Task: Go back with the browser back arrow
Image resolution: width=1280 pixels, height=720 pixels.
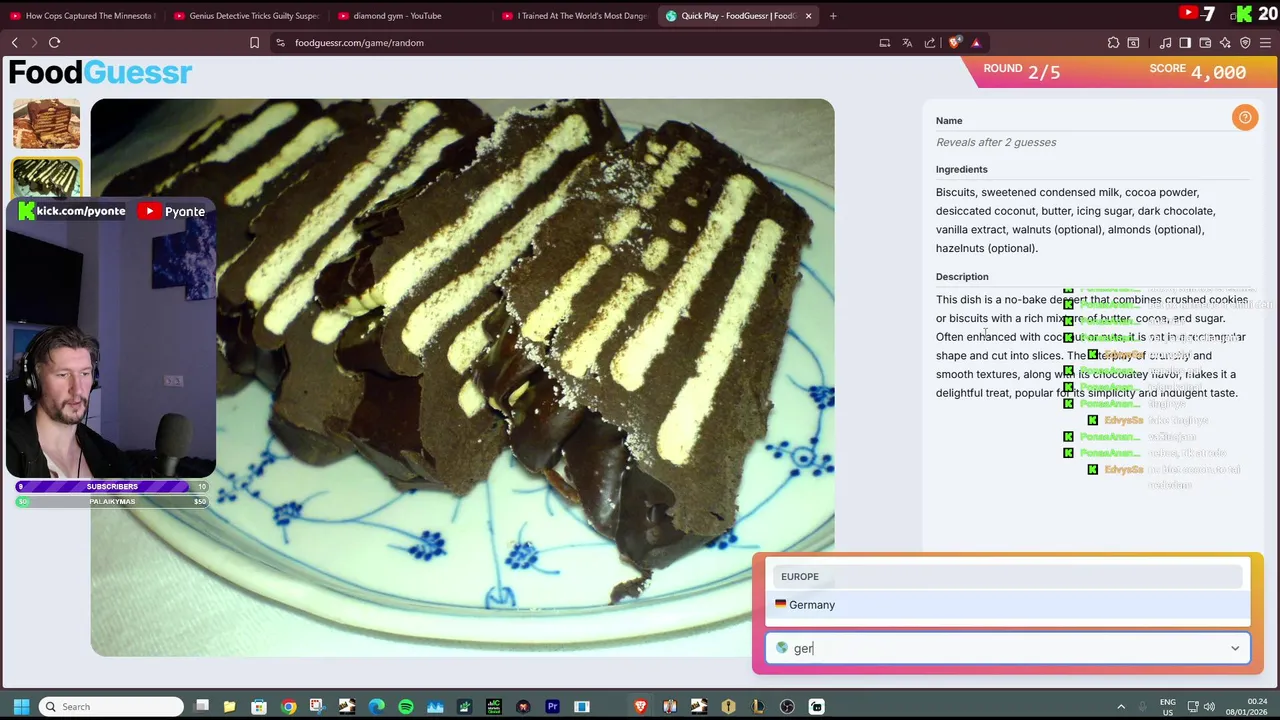Action: [15, 43]
